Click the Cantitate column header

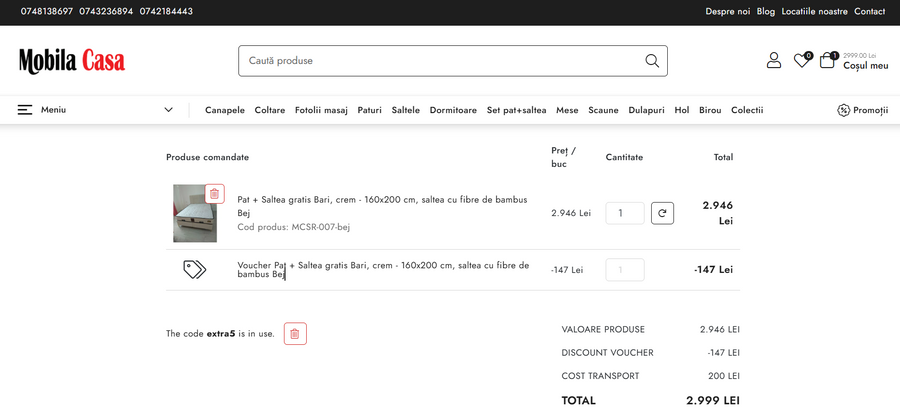(x=624, y=157)
